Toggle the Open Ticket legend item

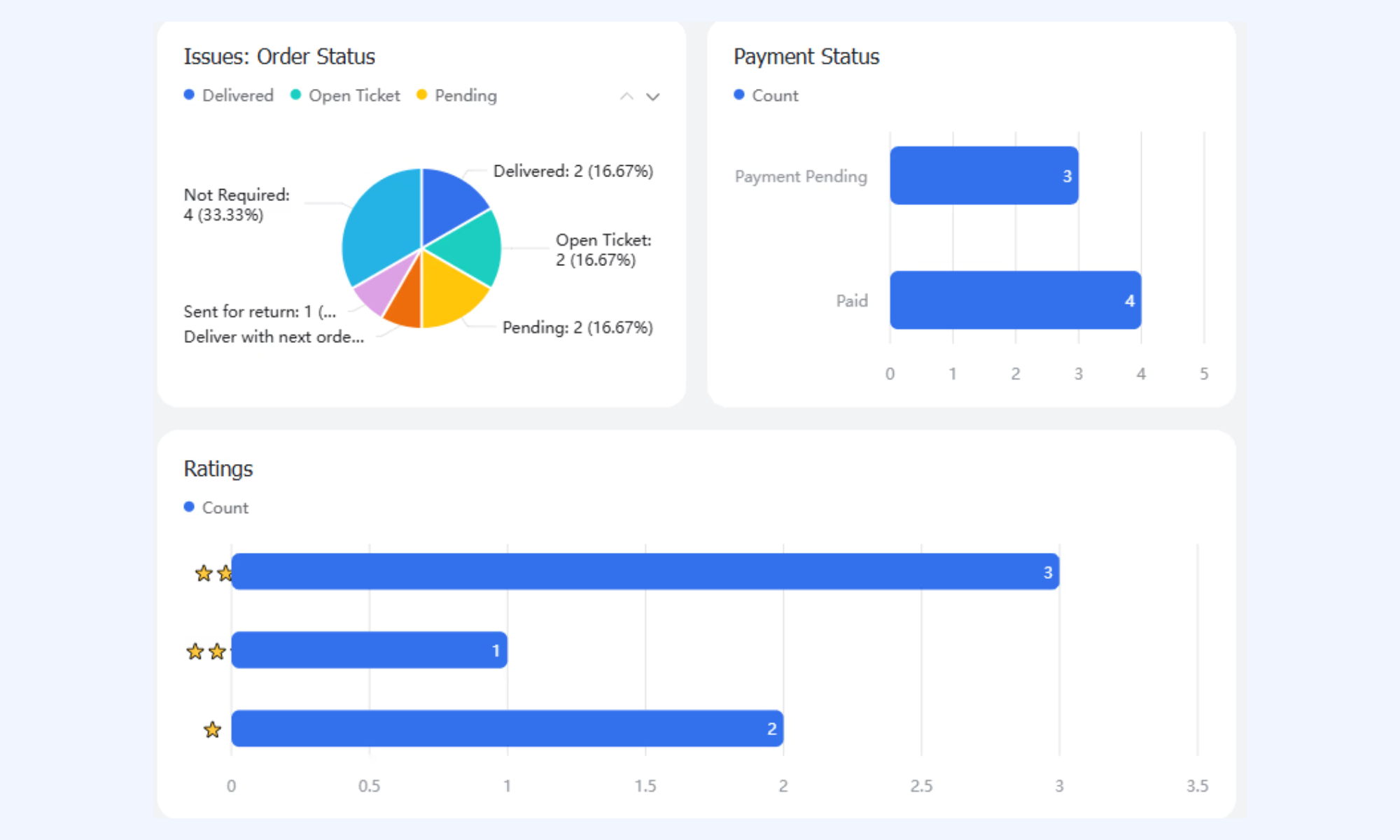coord(345,95)
